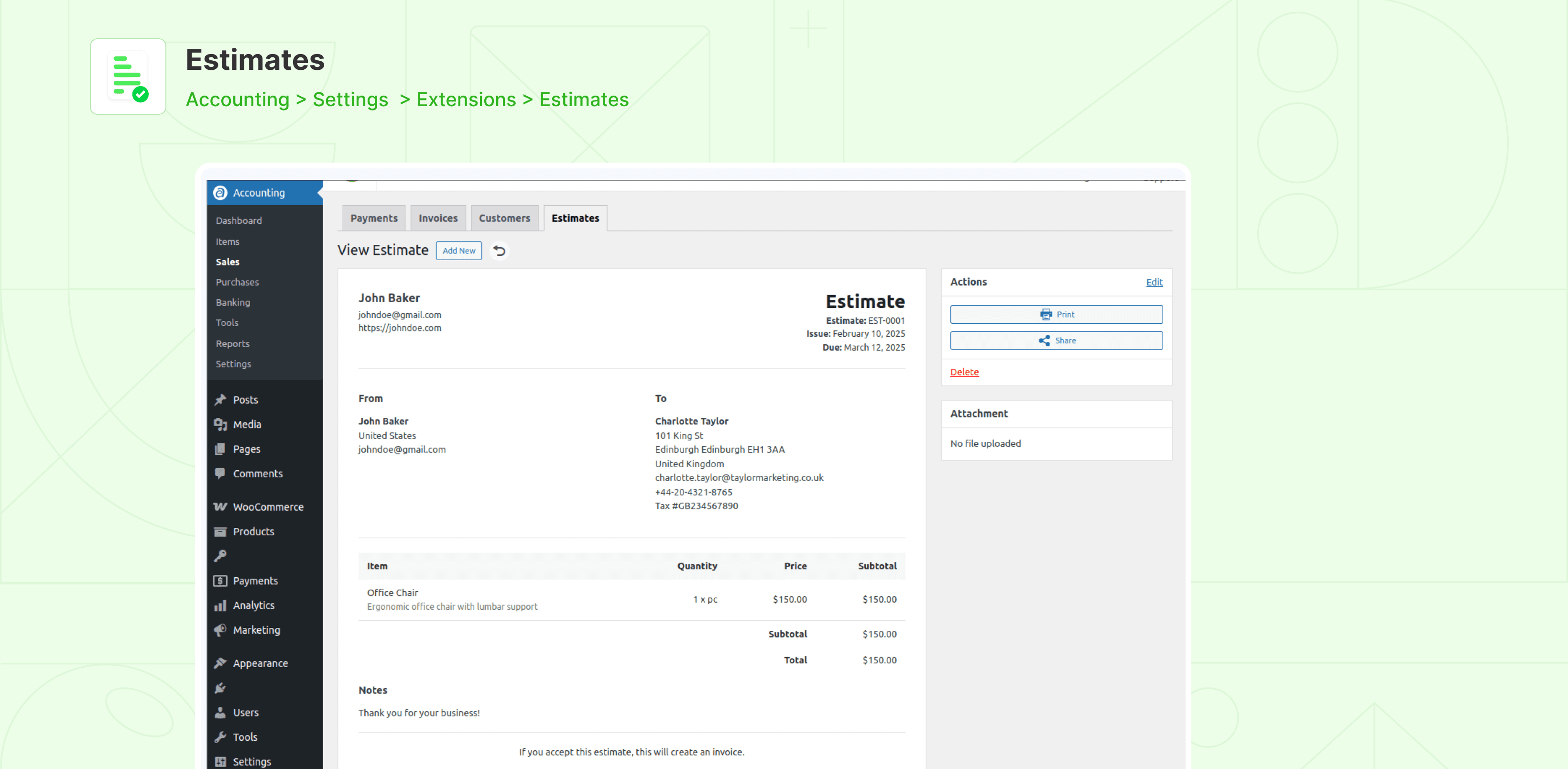This screenshot has height=769, width=1568.
Task: Open the Appearance menu label
Action: tap(261, 663)
